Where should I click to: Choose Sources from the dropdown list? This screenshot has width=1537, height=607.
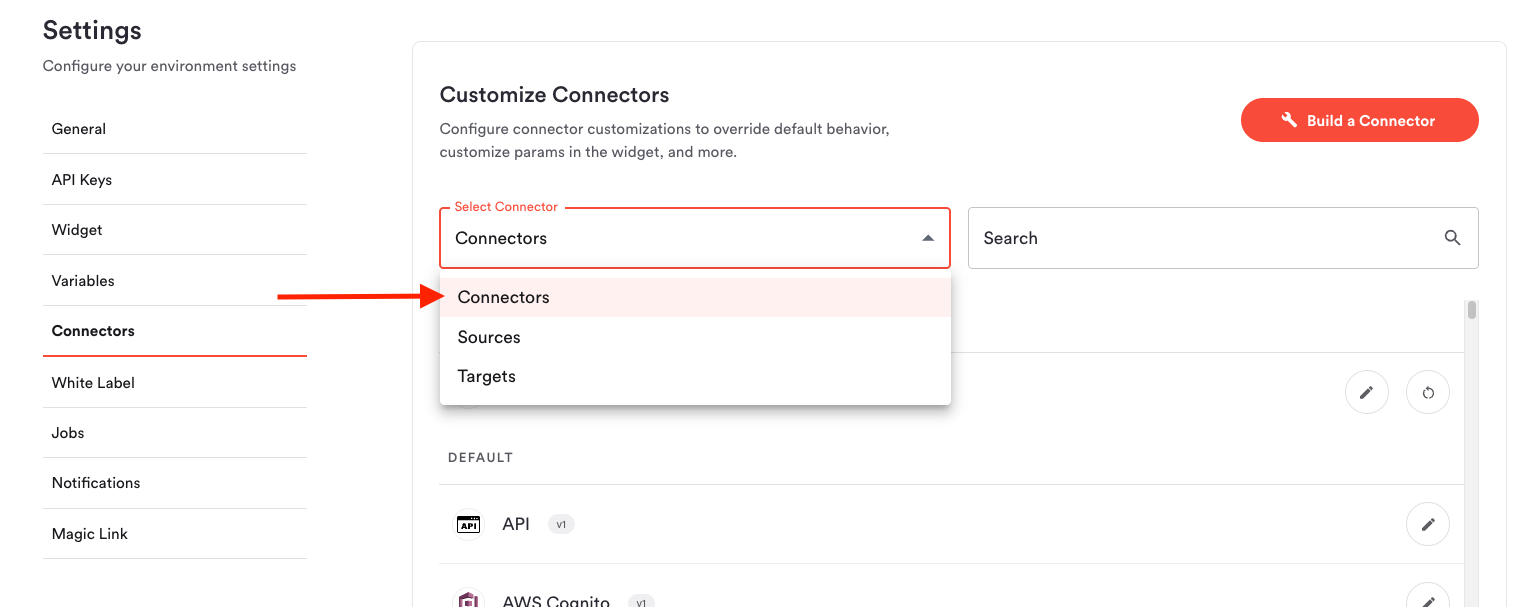tap(489, 337)
